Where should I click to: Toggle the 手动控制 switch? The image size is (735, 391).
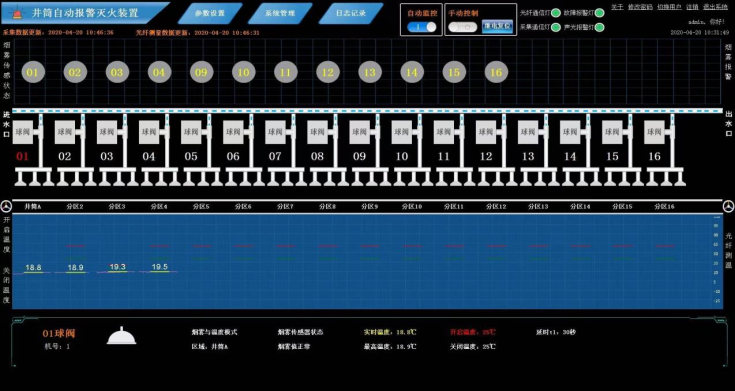click(462, 27)
